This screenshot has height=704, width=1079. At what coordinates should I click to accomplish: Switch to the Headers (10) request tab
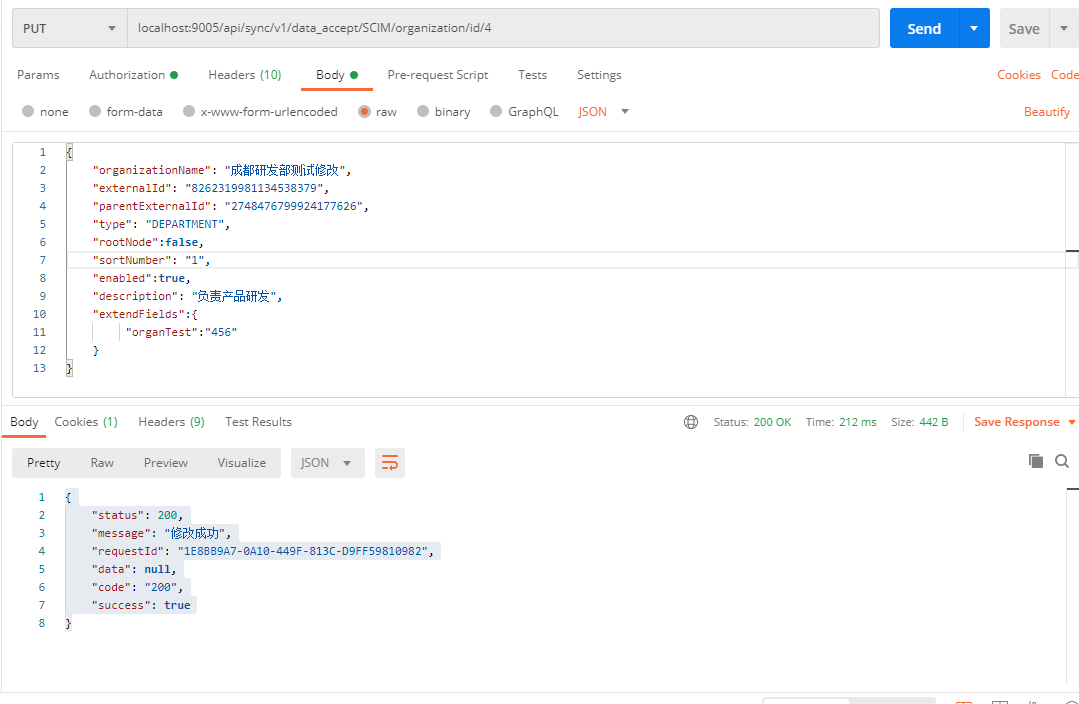pyautogui.click(x=244, y=75)
